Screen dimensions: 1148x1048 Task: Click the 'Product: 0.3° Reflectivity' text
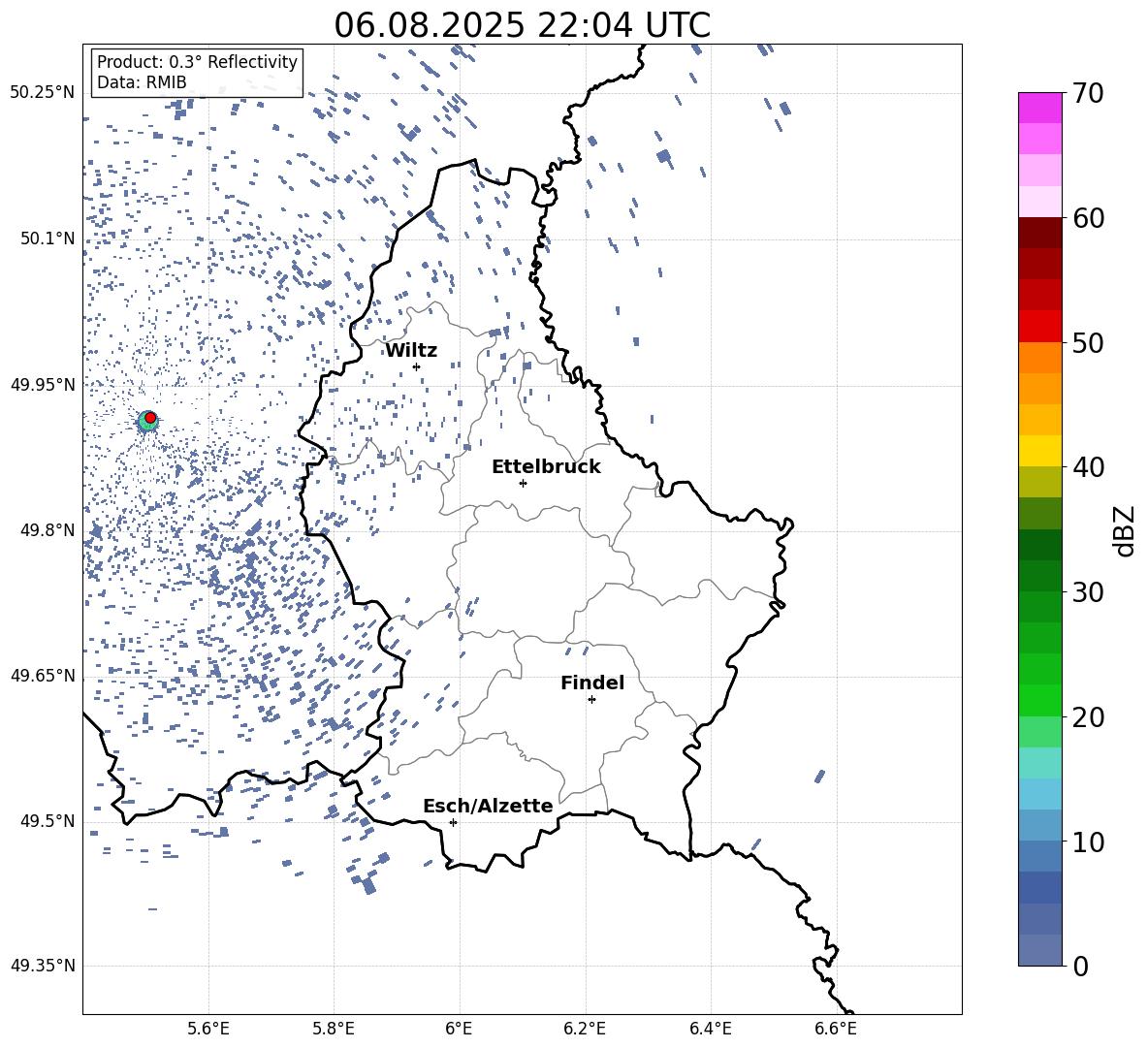197,62
